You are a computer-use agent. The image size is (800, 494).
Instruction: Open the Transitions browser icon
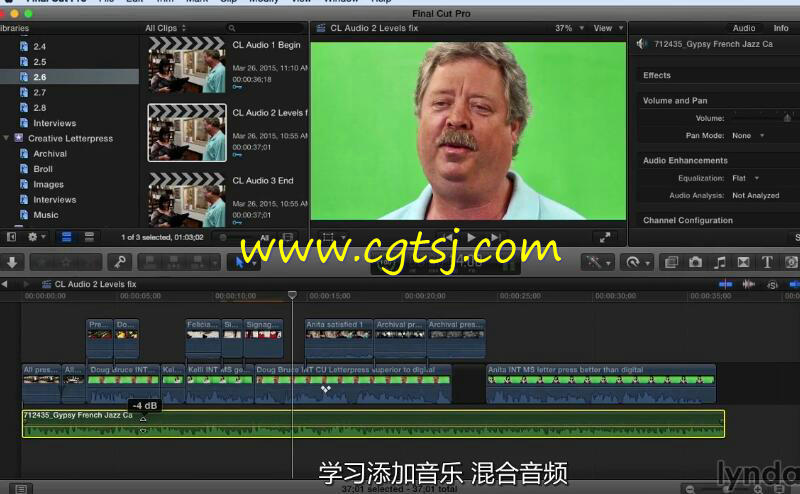point(743,262)
